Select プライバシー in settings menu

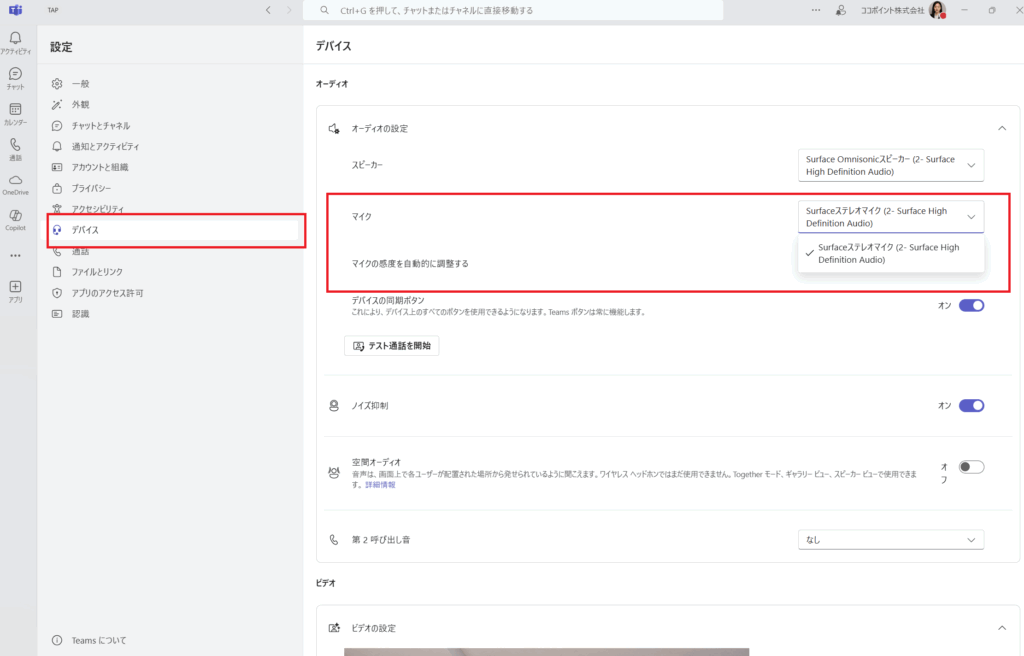point(91,188)
